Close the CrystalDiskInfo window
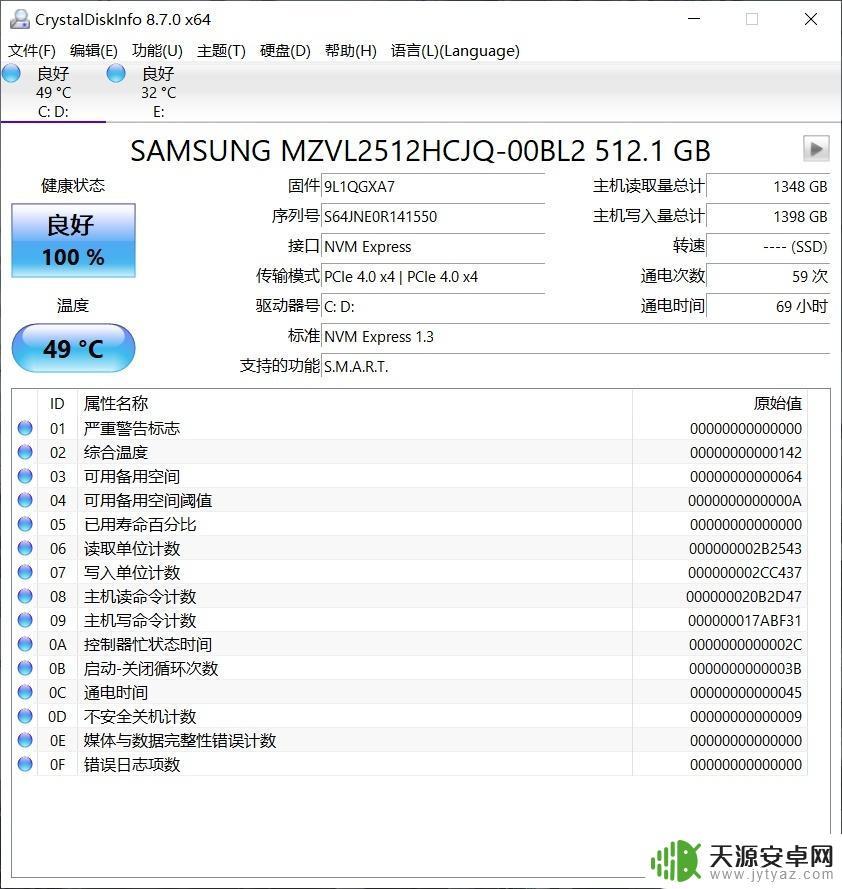 point(811,19)
